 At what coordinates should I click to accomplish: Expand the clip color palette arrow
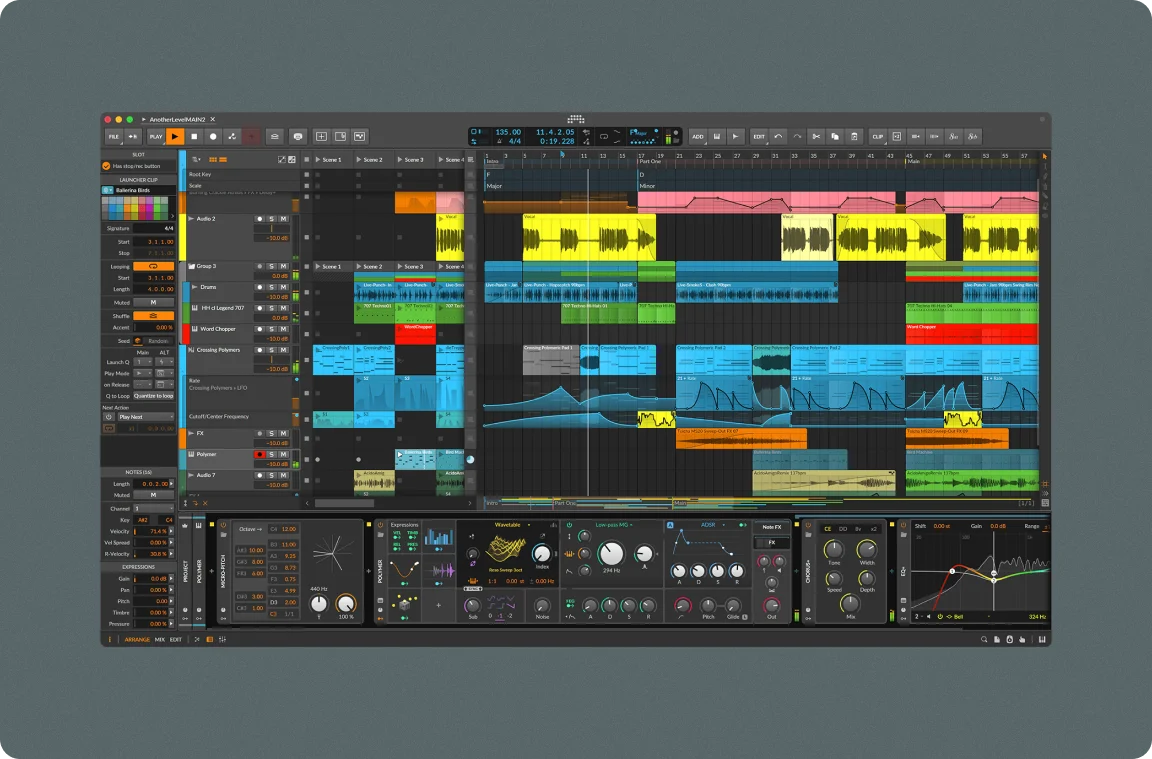[173, 216]
